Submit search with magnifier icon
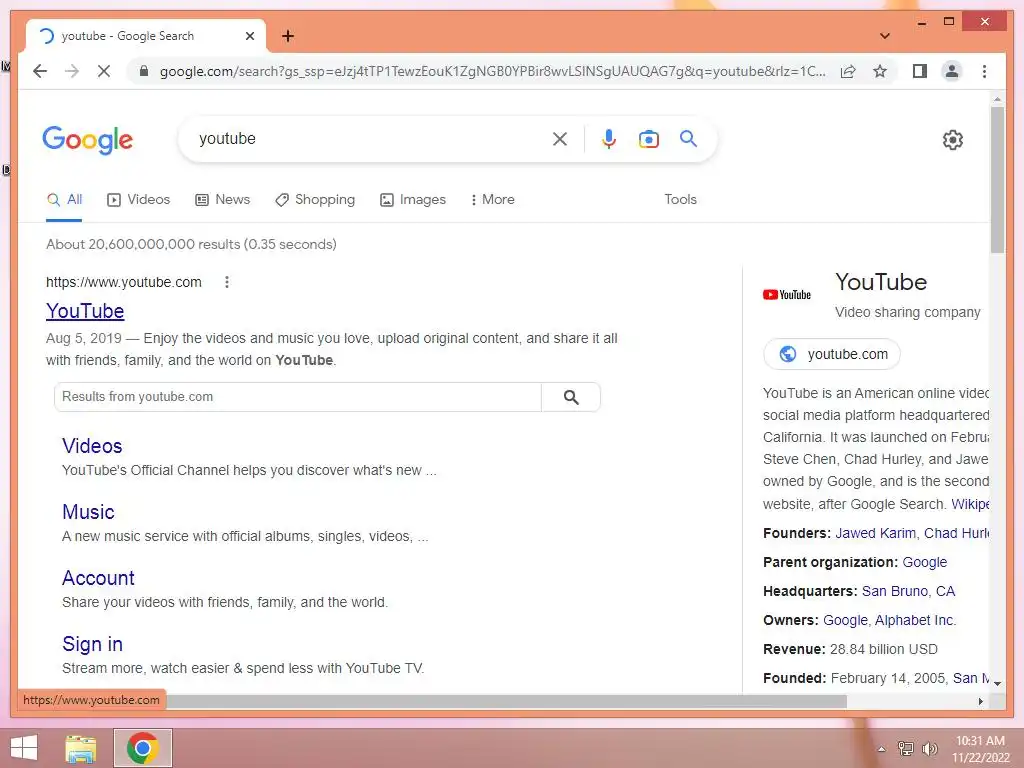This screenshot has width=1024, height=768. tap(688, 138)
